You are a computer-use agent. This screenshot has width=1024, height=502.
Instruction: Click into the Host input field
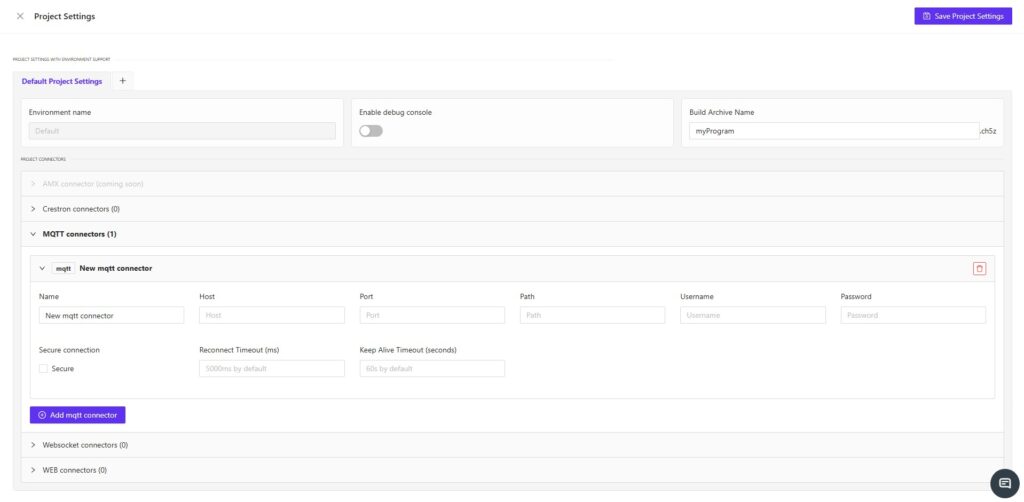point(272,315)
